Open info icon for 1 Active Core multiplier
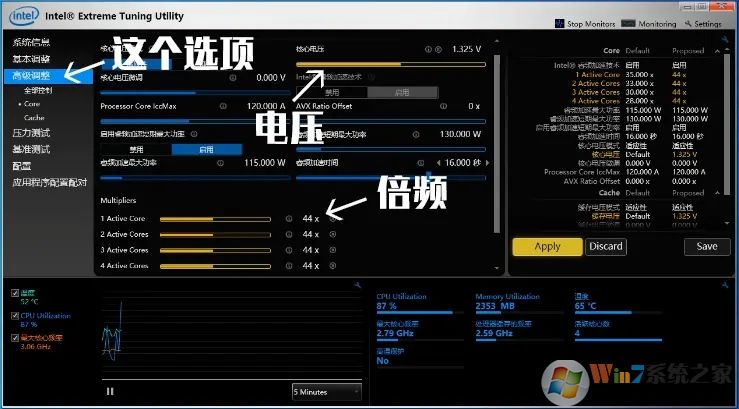The height and width of the screenshot is (409, 739). [289, 219]
